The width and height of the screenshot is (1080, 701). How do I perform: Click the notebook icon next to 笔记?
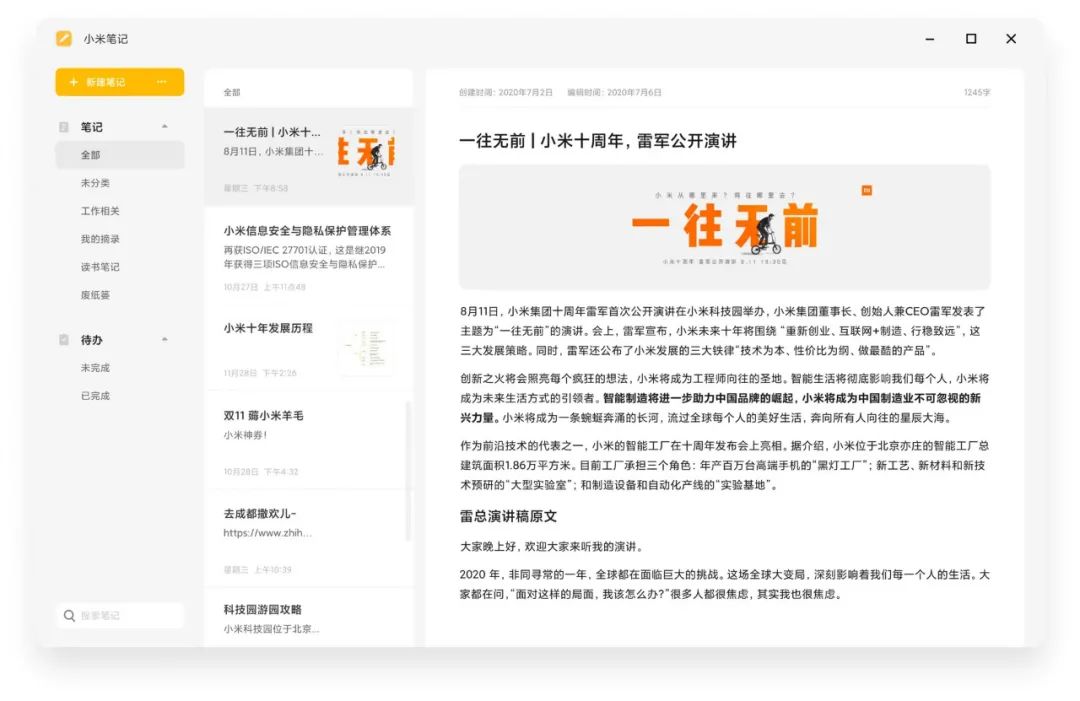click(62, 126)
